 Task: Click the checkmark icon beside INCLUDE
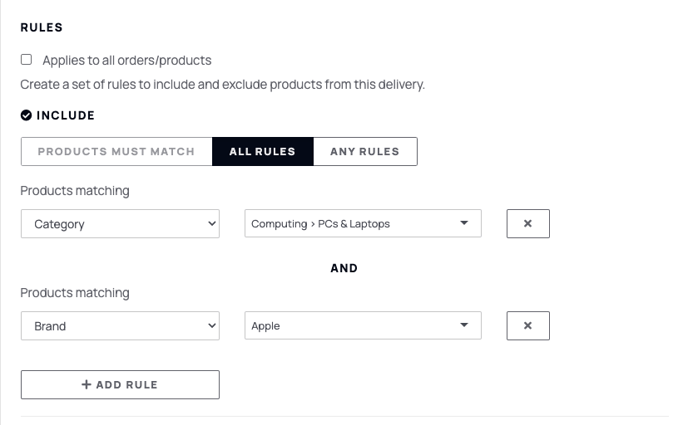(26, 115)
